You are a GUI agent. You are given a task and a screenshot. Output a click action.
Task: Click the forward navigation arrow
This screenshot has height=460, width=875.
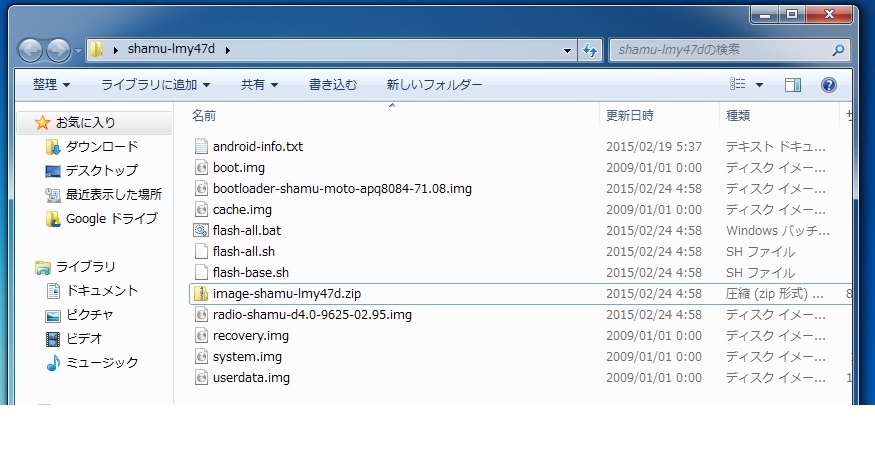pyautogui.click(x=58, y=50)
